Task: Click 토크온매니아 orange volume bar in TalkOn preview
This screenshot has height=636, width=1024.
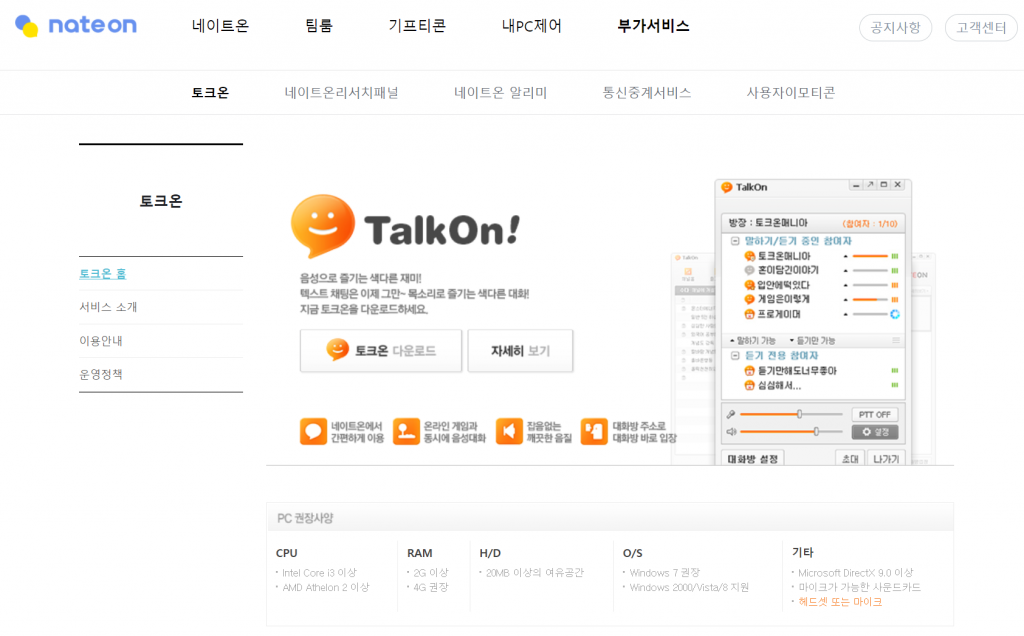Action: [x=870, y=256]
